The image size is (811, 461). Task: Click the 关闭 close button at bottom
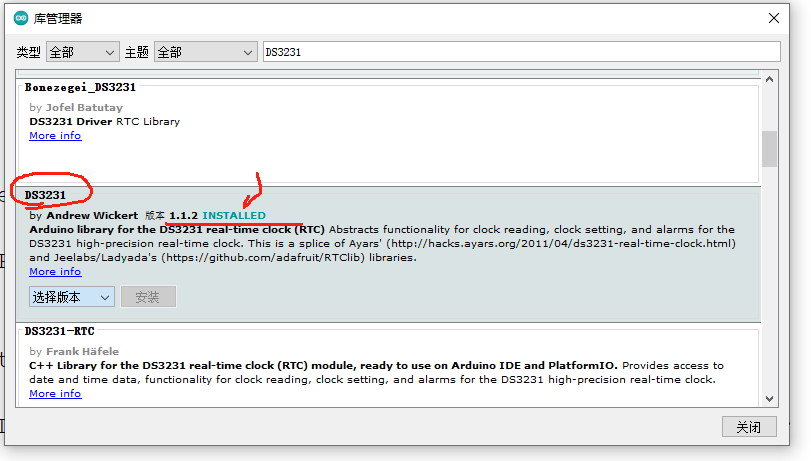748,427
